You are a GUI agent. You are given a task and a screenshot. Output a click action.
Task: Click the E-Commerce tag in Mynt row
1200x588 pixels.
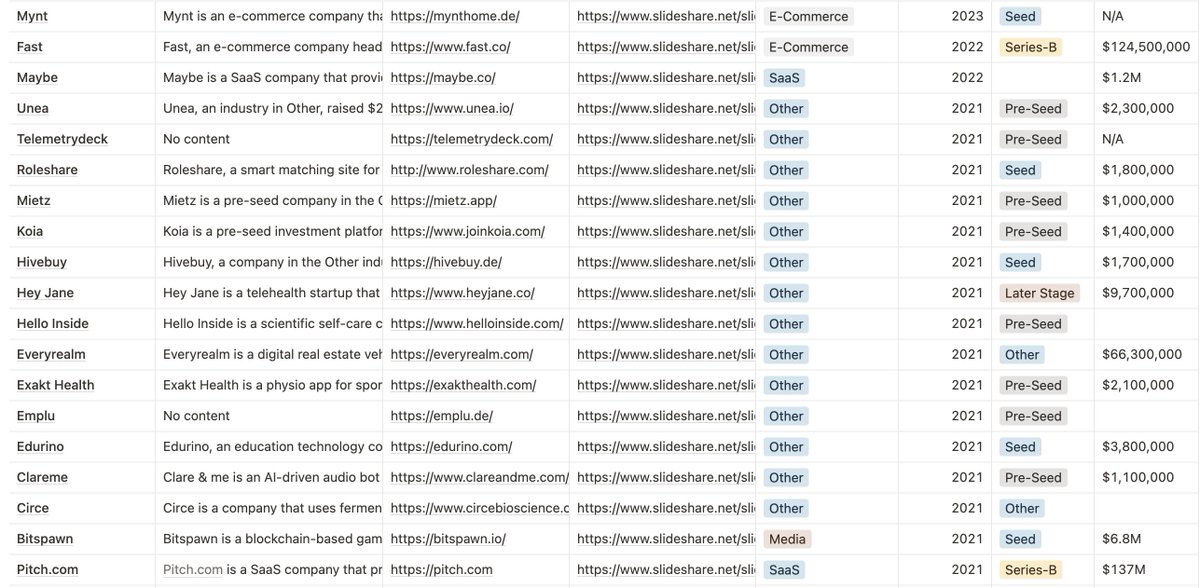[x=808, y=16]
